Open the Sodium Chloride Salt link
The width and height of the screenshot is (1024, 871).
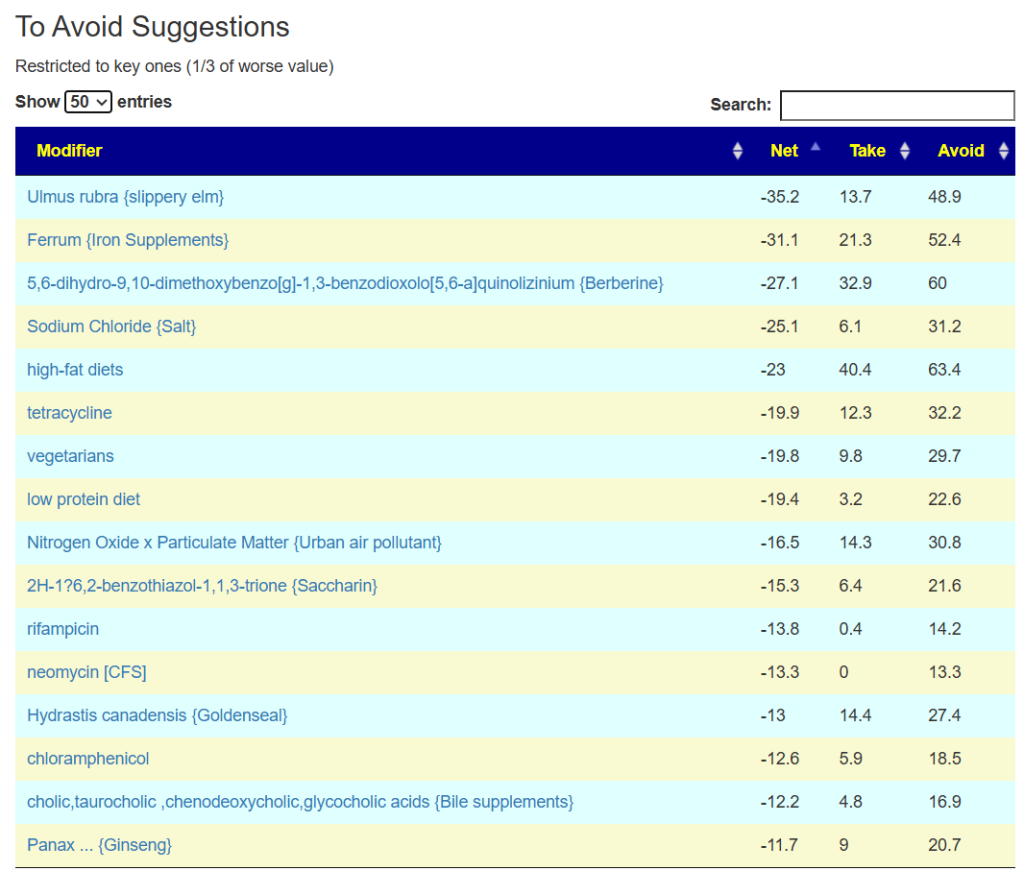[x=112, y=327]
